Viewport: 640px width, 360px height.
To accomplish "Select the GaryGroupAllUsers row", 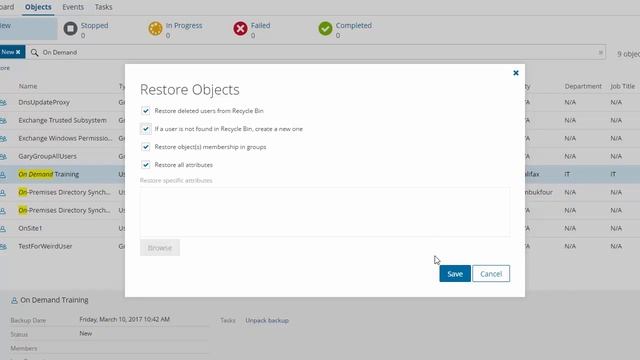I will click(x=320, y=156).
